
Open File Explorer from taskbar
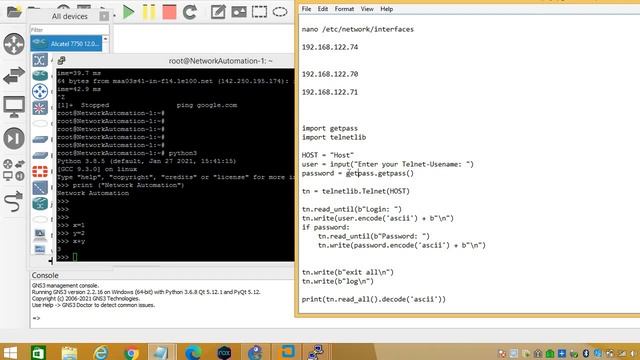(x=69, y=352)
